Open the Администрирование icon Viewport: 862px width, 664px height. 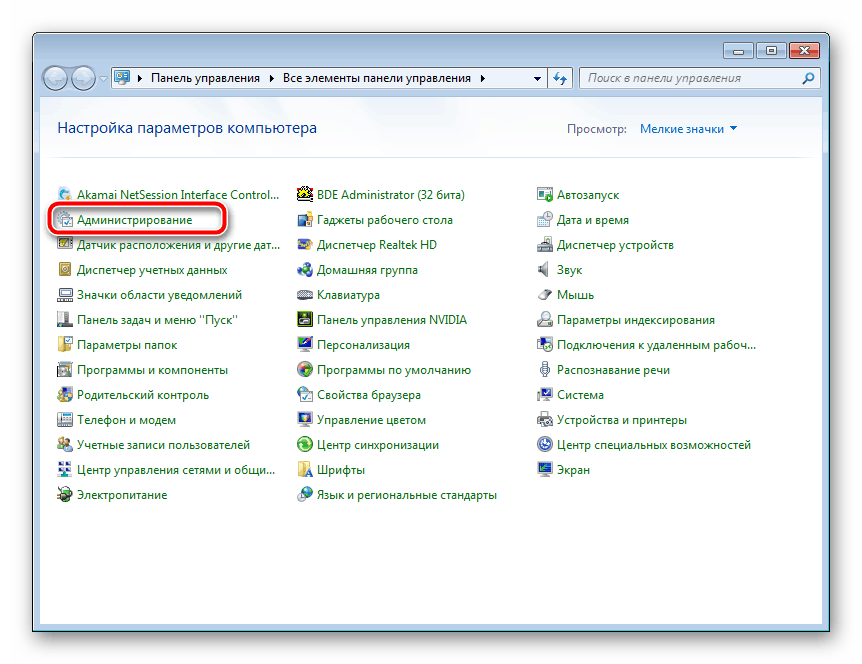(x=66, y=220)
